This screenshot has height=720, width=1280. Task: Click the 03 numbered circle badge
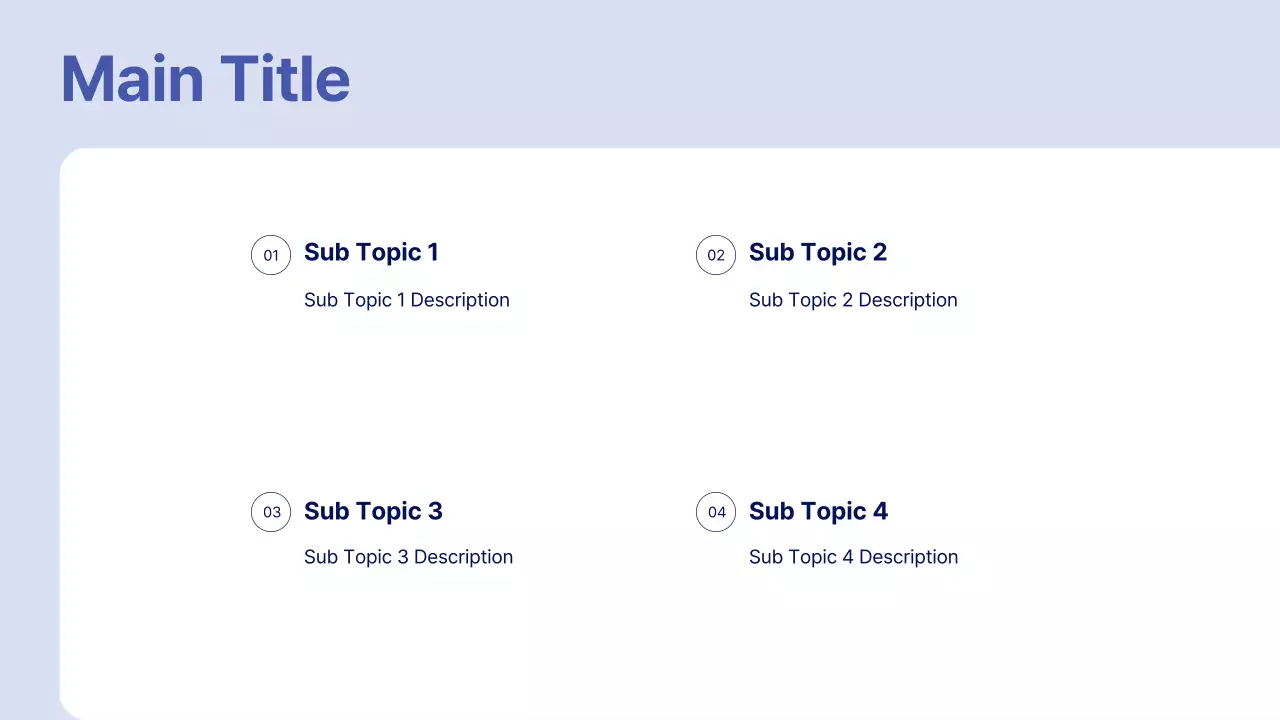tap(271, 512)
